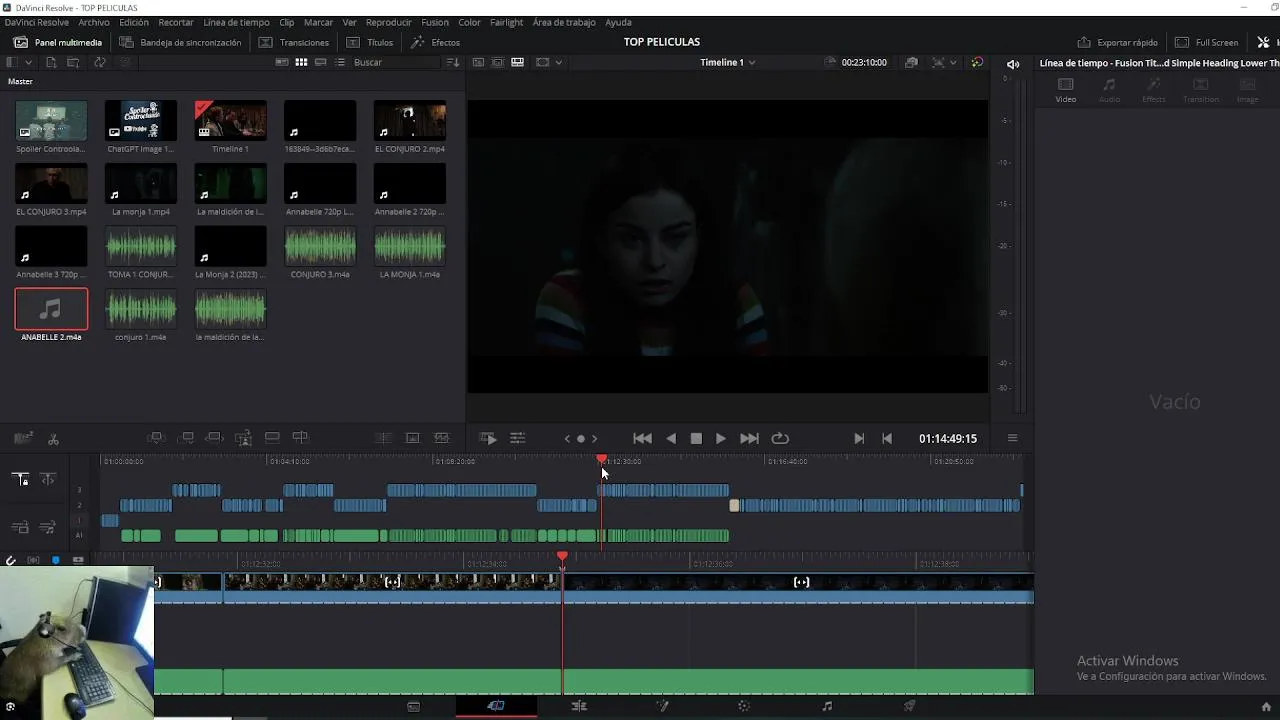Viewport: 1280px width, 720px height.
Task: Click the sync clips icon
Action: pos(100,62)
